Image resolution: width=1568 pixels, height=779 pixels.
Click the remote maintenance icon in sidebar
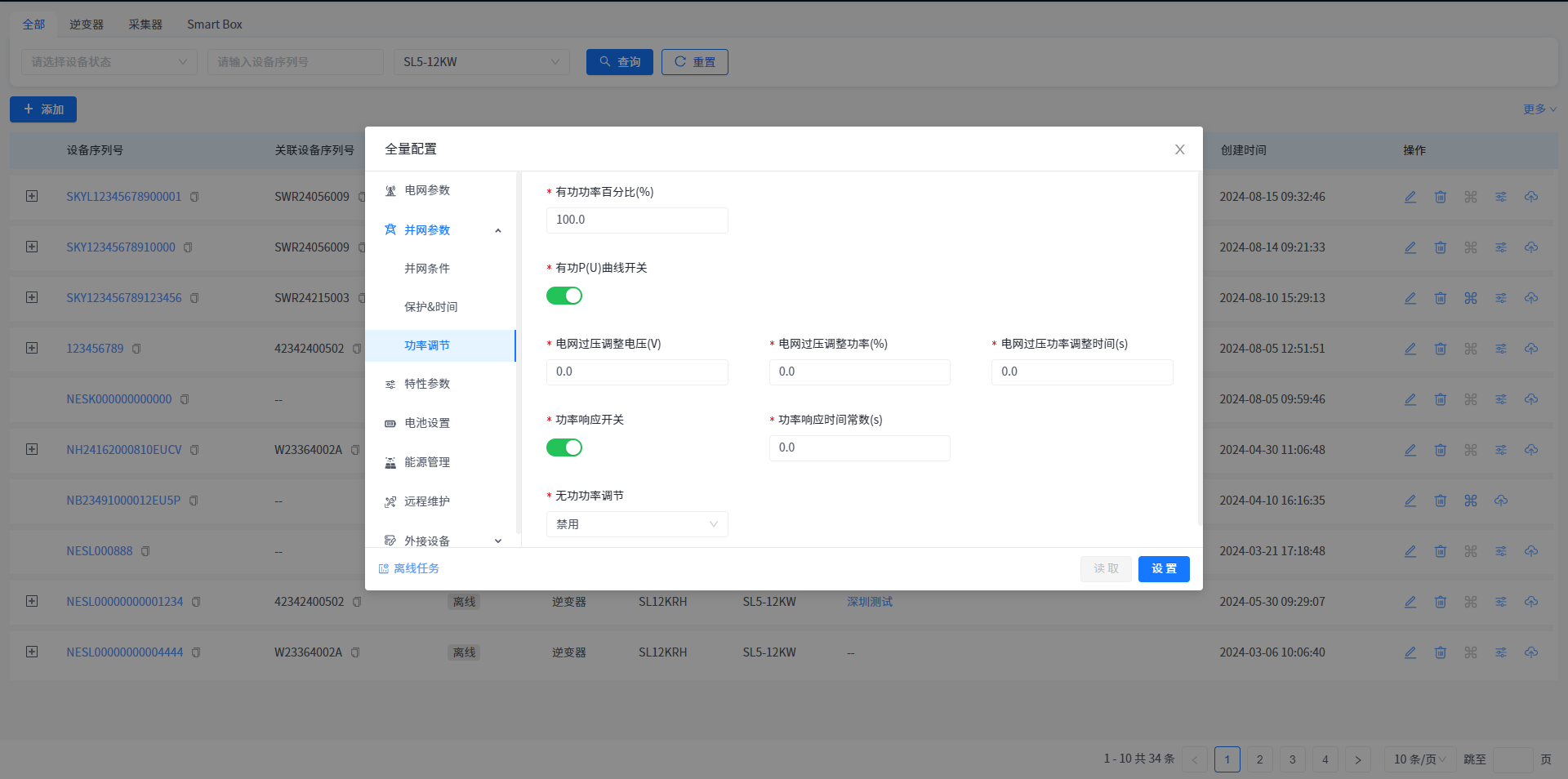click(390, 501)
